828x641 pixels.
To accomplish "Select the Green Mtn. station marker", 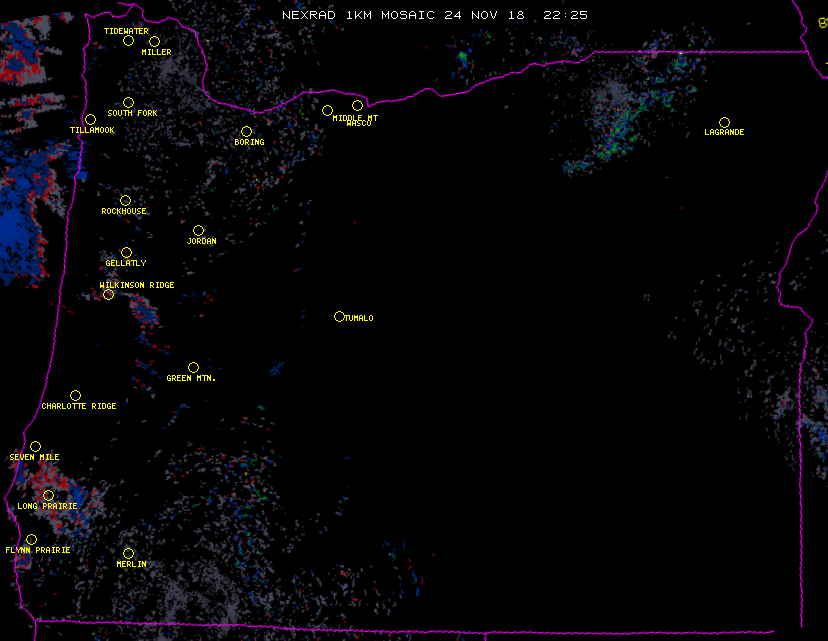I will [193, 368].
